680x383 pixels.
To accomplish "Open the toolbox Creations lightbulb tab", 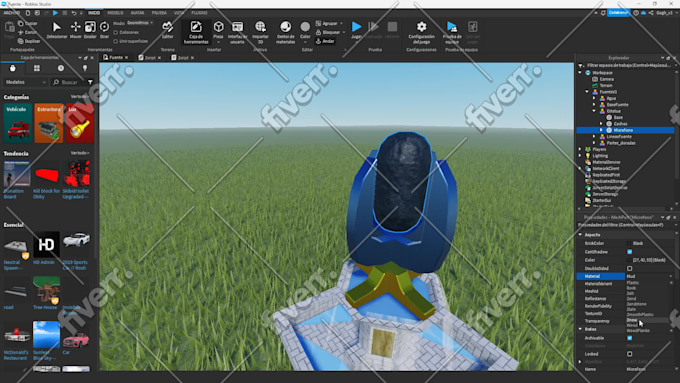I will coord(85,68).
